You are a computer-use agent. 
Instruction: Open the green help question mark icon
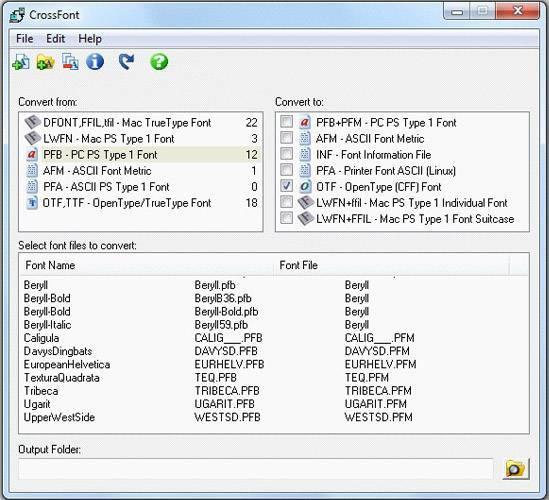click(159, 62)
